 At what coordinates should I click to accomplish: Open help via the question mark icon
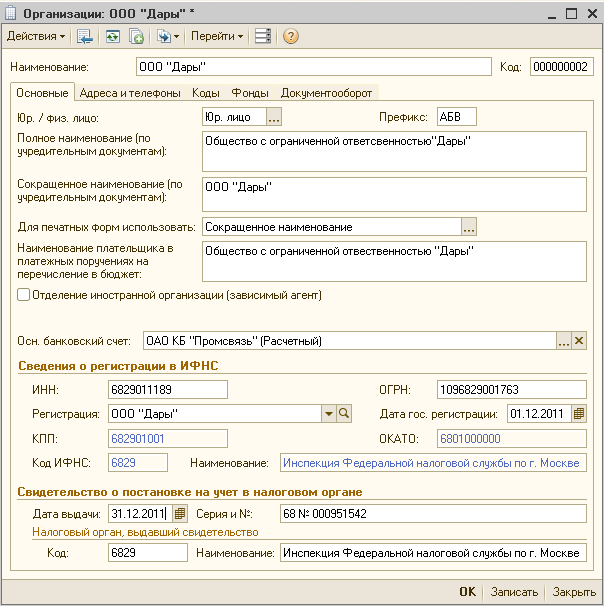[290, 36]
